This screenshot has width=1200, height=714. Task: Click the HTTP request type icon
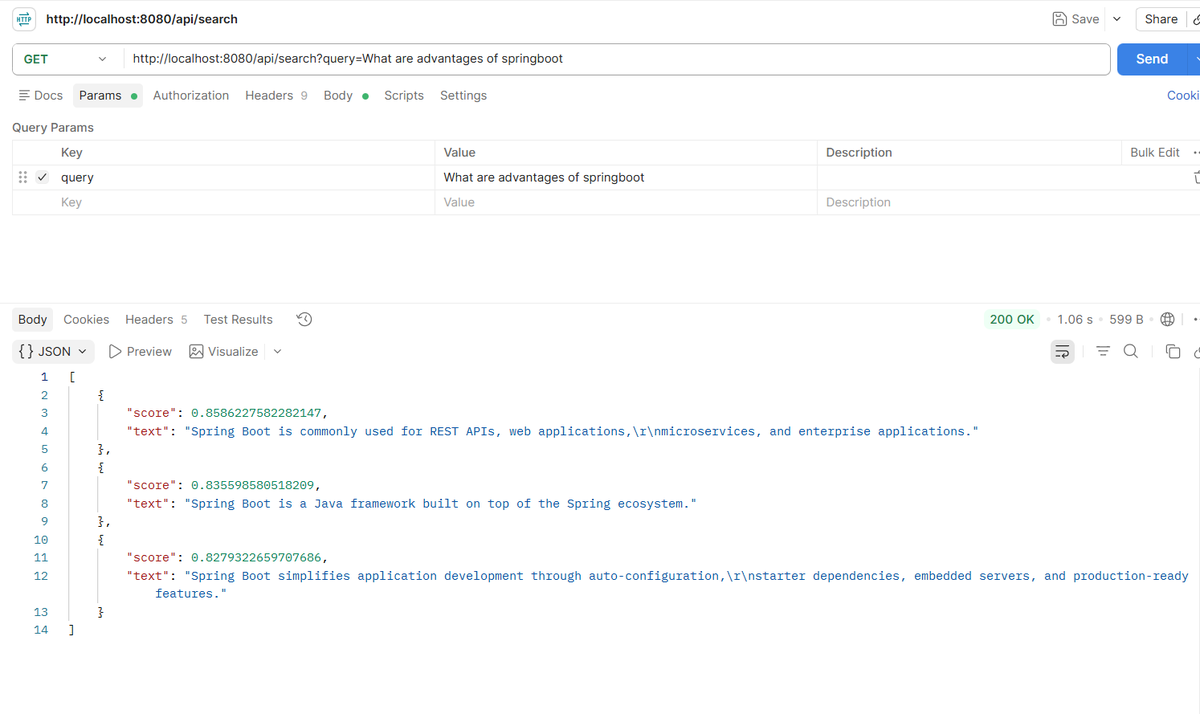(25, 19)
